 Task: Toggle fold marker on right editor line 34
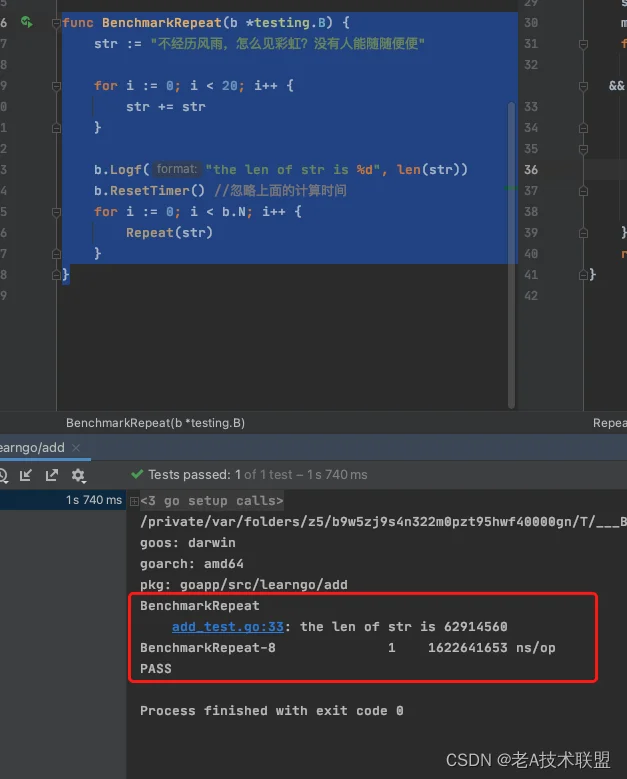click(x=584, y=128)
